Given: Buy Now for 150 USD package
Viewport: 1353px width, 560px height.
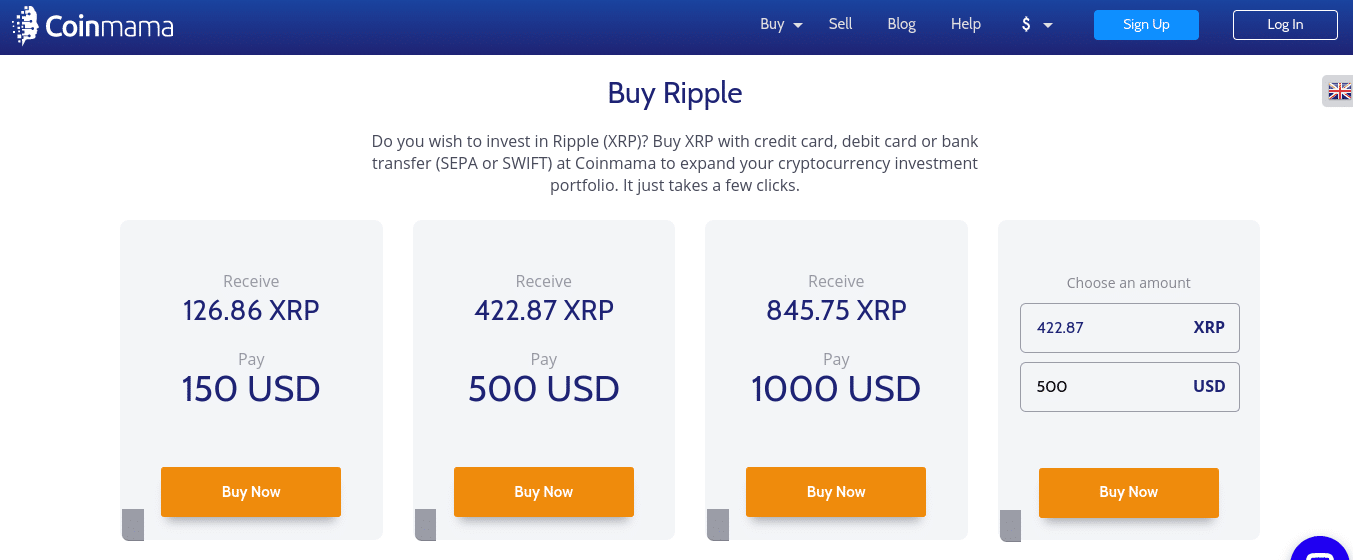Looking at the screenshot, I should point(251,492).
